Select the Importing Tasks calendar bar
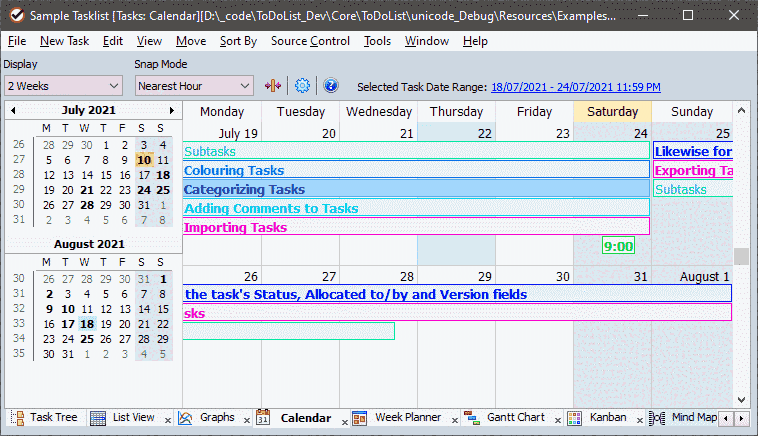 tap(416, 227)
